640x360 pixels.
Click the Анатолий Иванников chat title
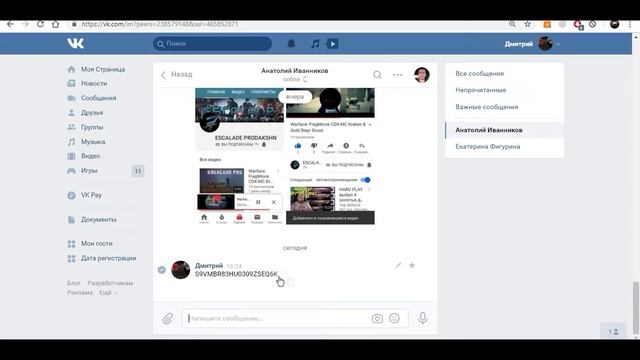coord(295,71)
